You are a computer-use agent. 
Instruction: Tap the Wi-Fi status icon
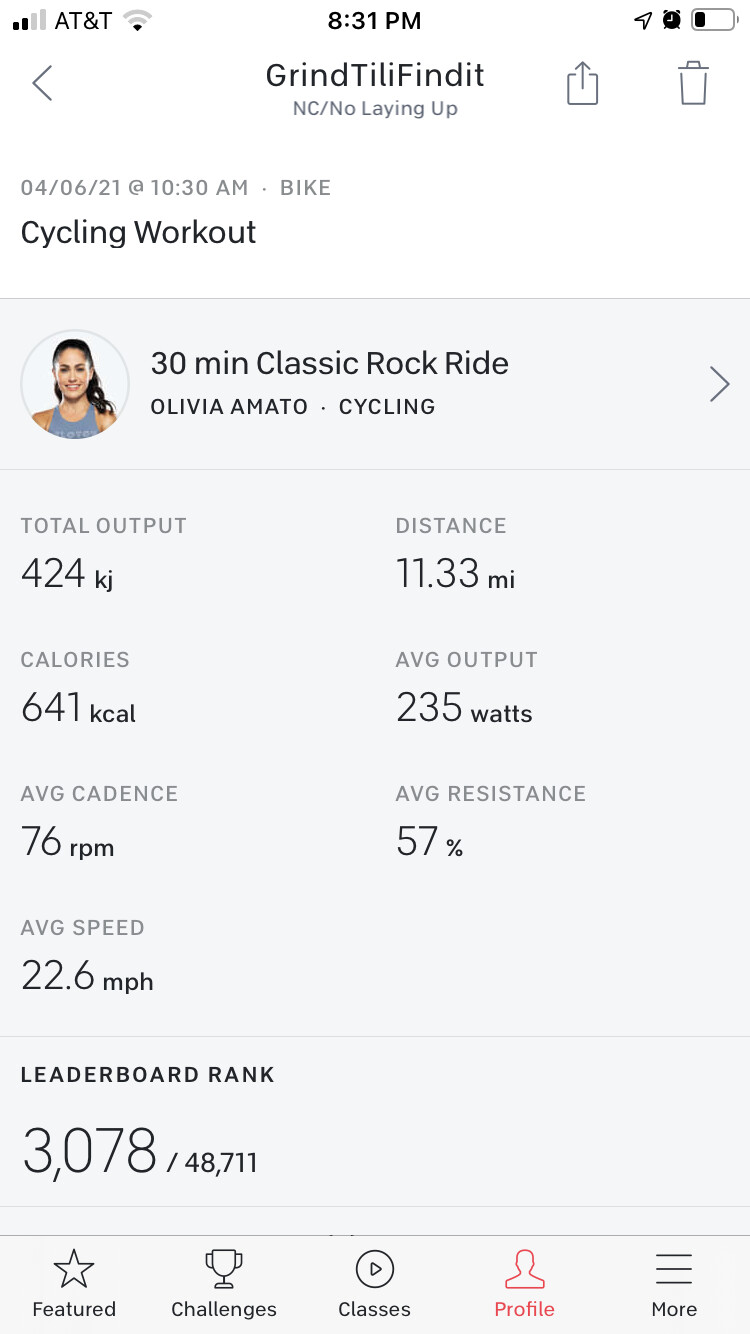137,20
